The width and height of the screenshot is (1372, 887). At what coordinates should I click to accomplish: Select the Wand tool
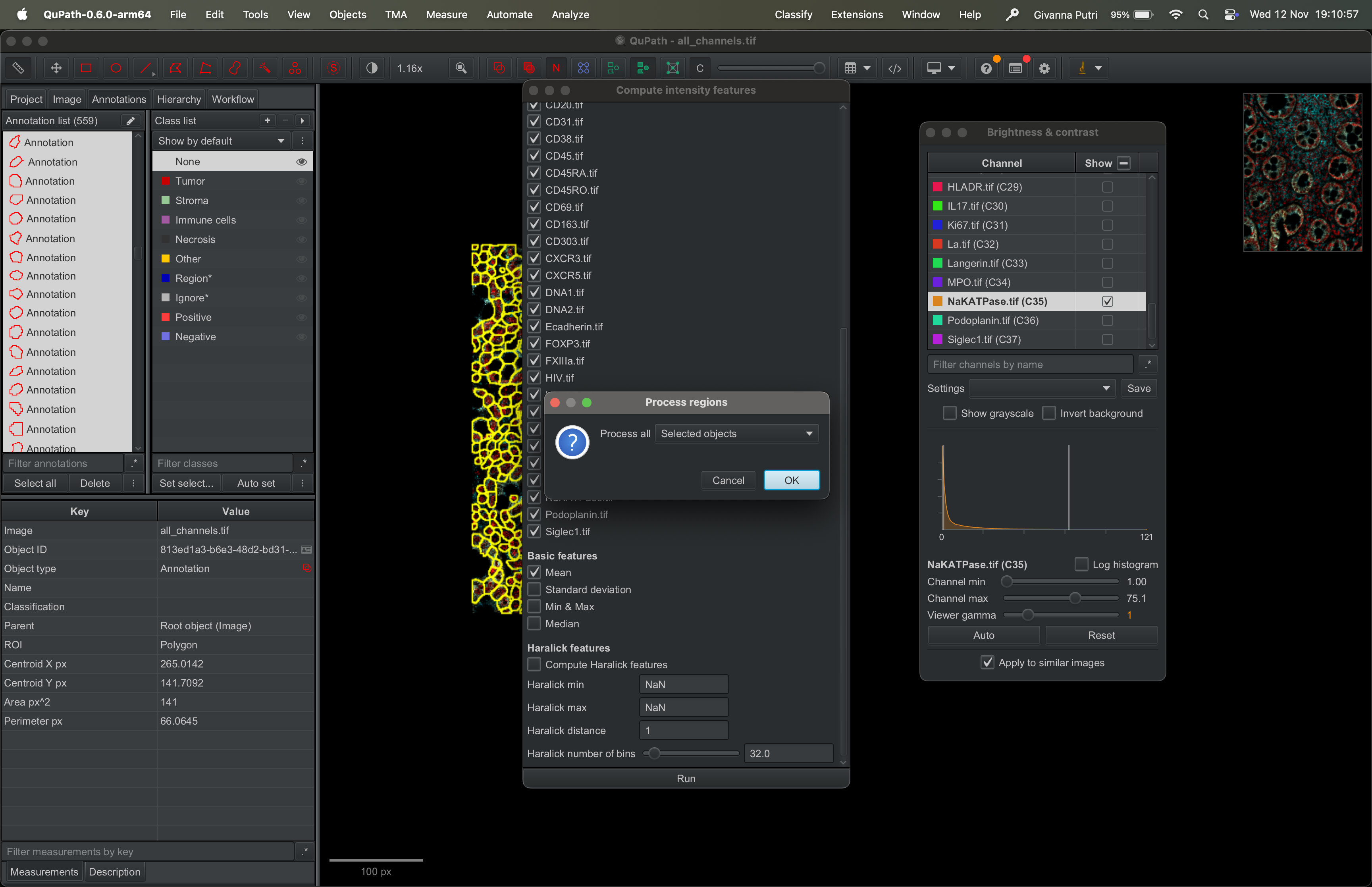(265, 68)
